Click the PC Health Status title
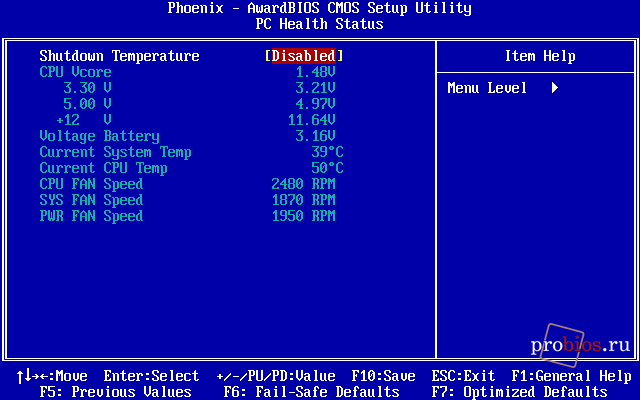Viewport: 640px width, 400px height. (x=319, y=24)
